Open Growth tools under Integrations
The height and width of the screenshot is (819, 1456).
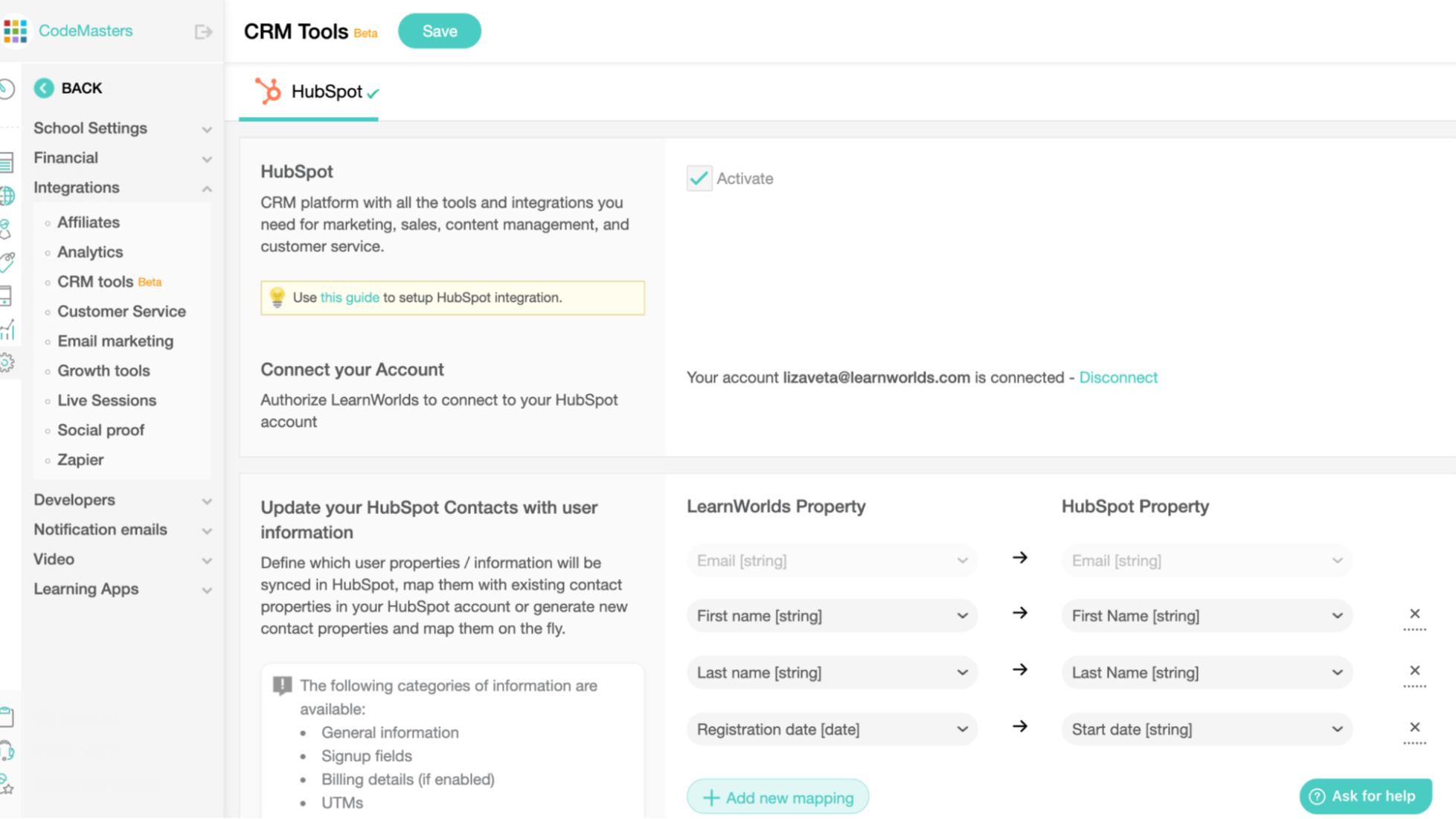[x=103, y=371]
